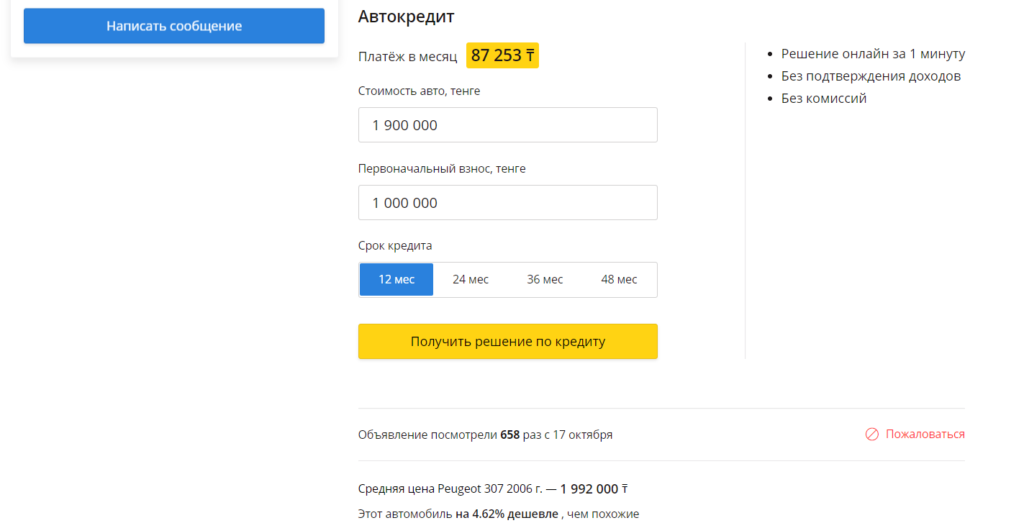This screenshot has width=1024, height=523.
Task: Click the Без подтверждения доходов item
Action: 870,76
